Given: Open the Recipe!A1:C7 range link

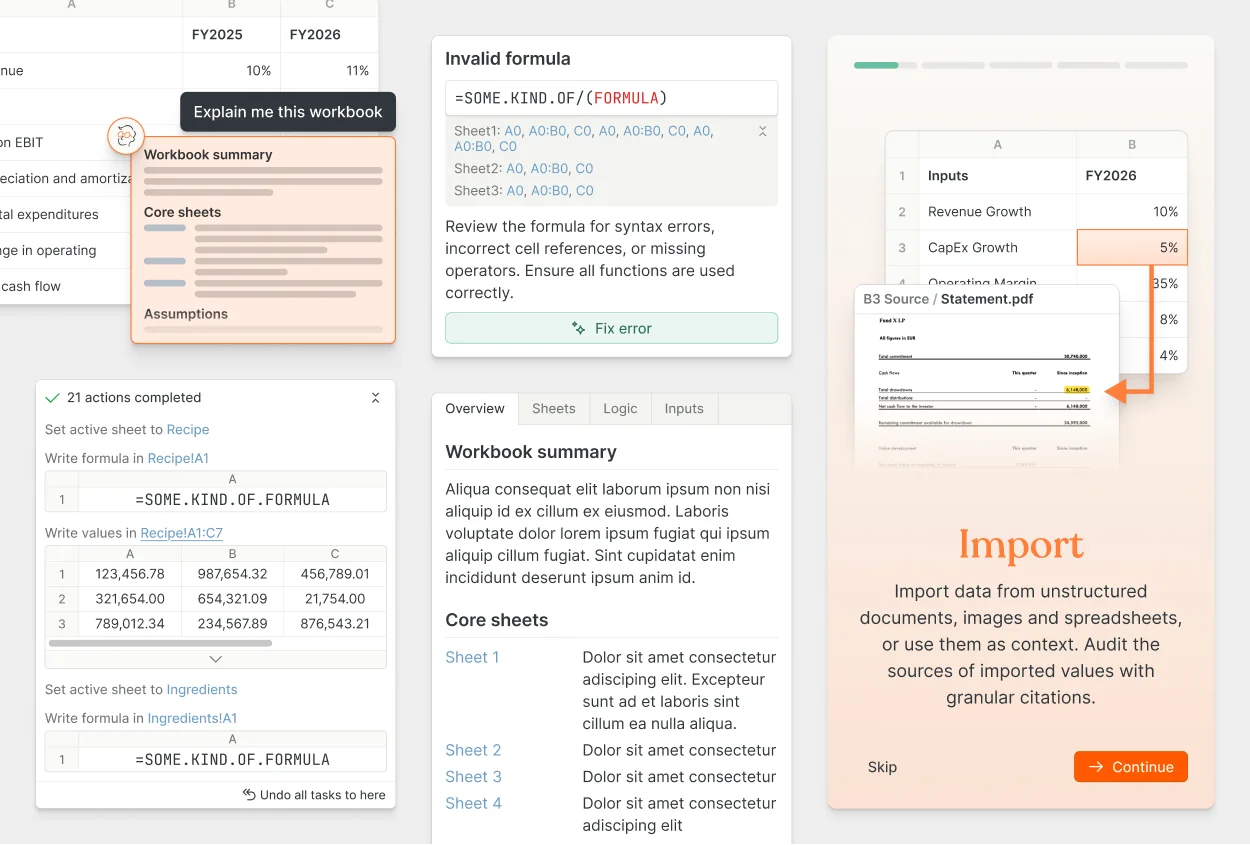Looking at the screenshot, I should pyautogui.click(x=181, y=534).
